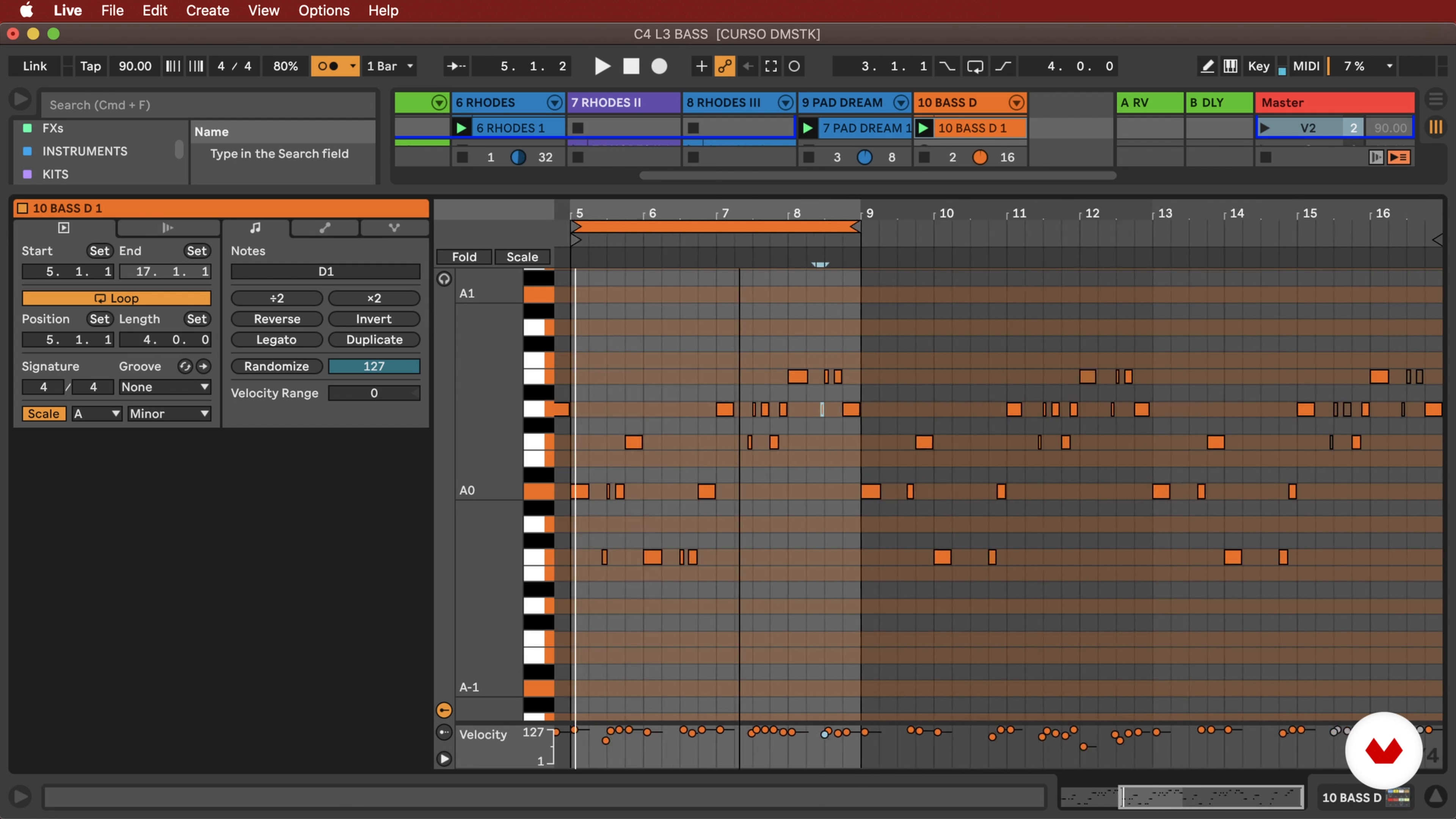Toggle Key Map Mode switch
Viewport: 1456px width, 819px height.
(x=1258, y=66)
